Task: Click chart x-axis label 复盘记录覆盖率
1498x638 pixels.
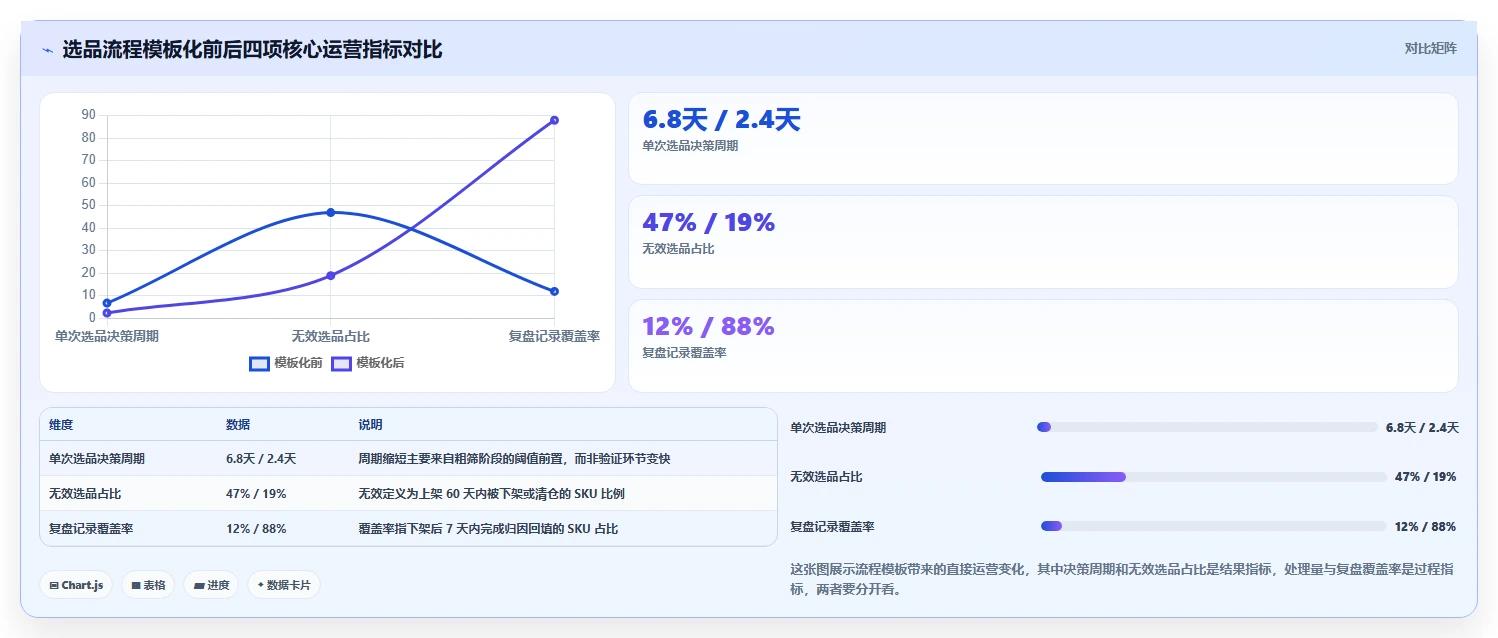Action: [x=554, y=336]
